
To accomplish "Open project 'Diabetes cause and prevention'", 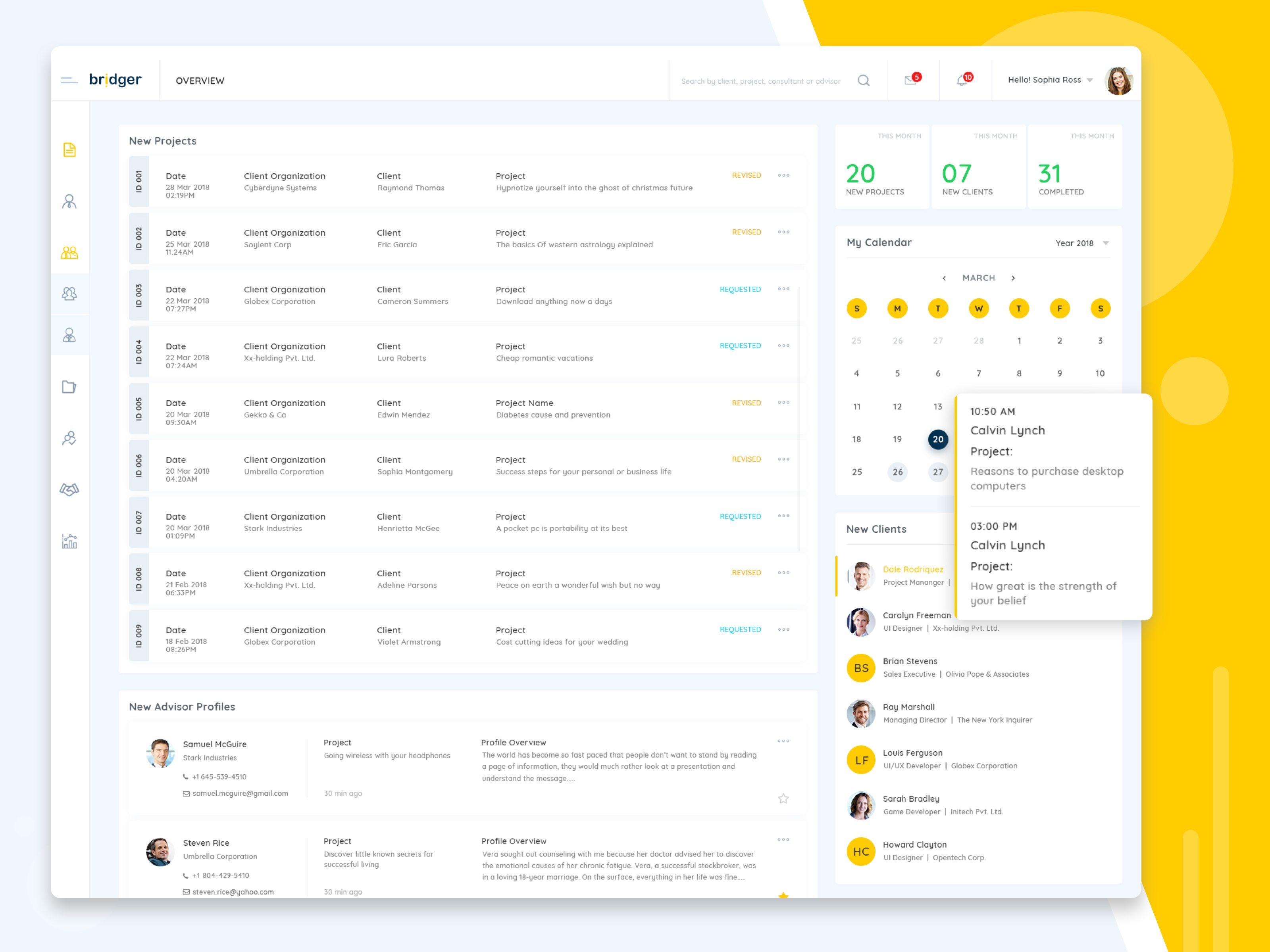I will click(x=468, y=409).
